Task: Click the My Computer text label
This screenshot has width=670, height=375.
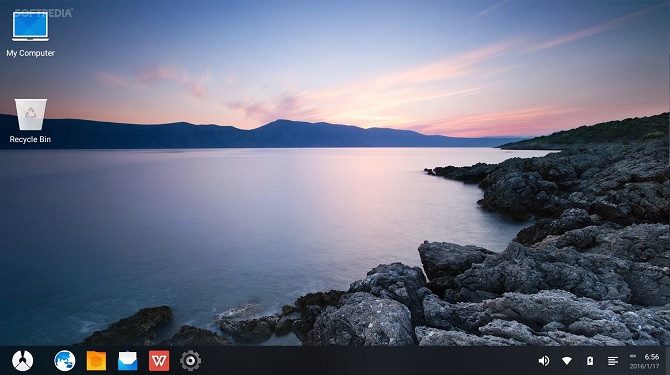Action: (x=30, y=53)
